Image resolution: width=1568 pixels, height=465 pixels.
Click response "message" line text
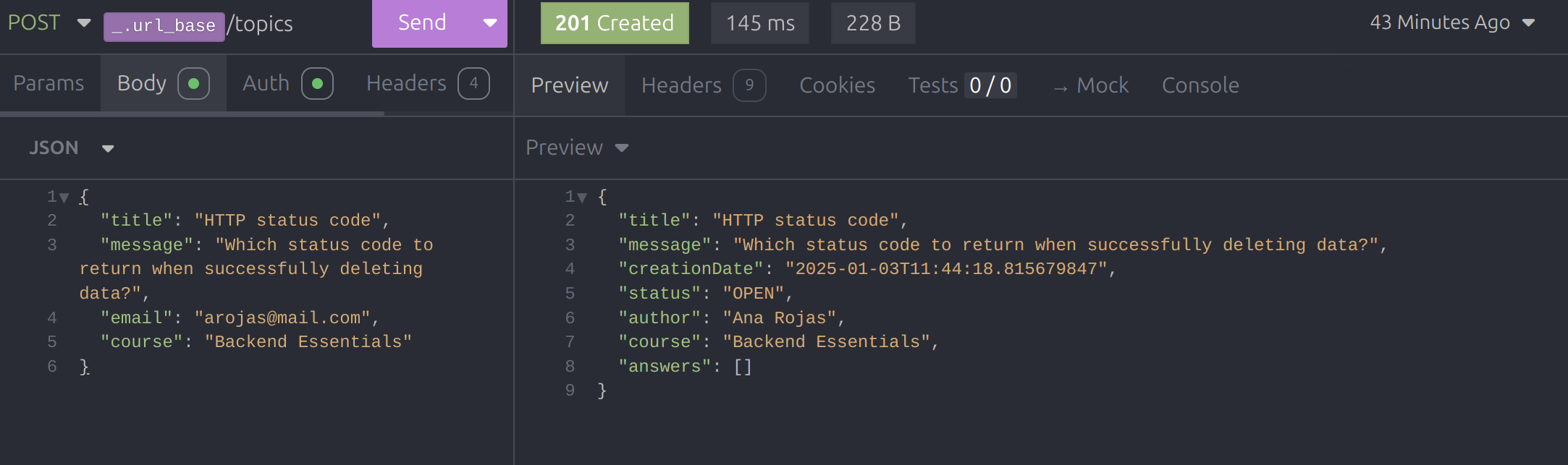coord(1003,245)
